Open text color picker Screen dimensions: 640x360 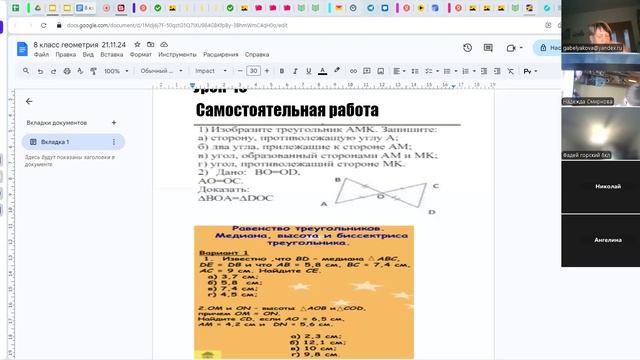point(322,71)
